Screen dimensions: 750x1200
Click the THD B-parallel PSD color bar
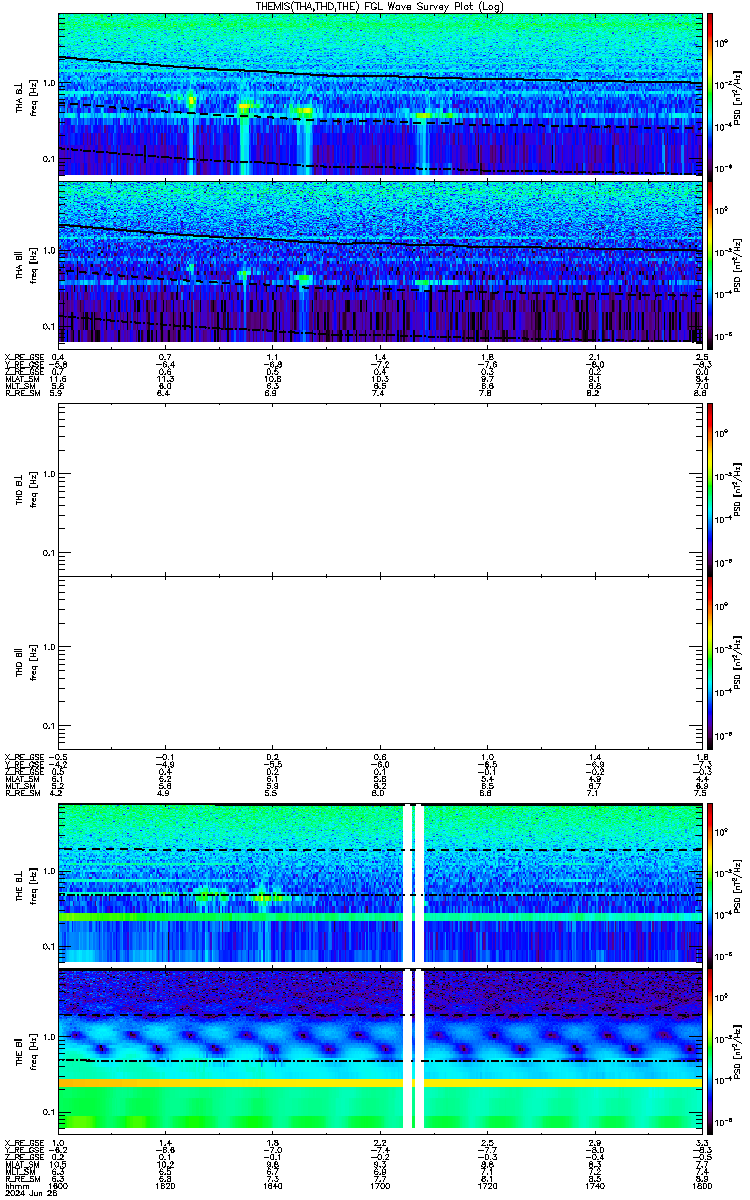(711, 661)
